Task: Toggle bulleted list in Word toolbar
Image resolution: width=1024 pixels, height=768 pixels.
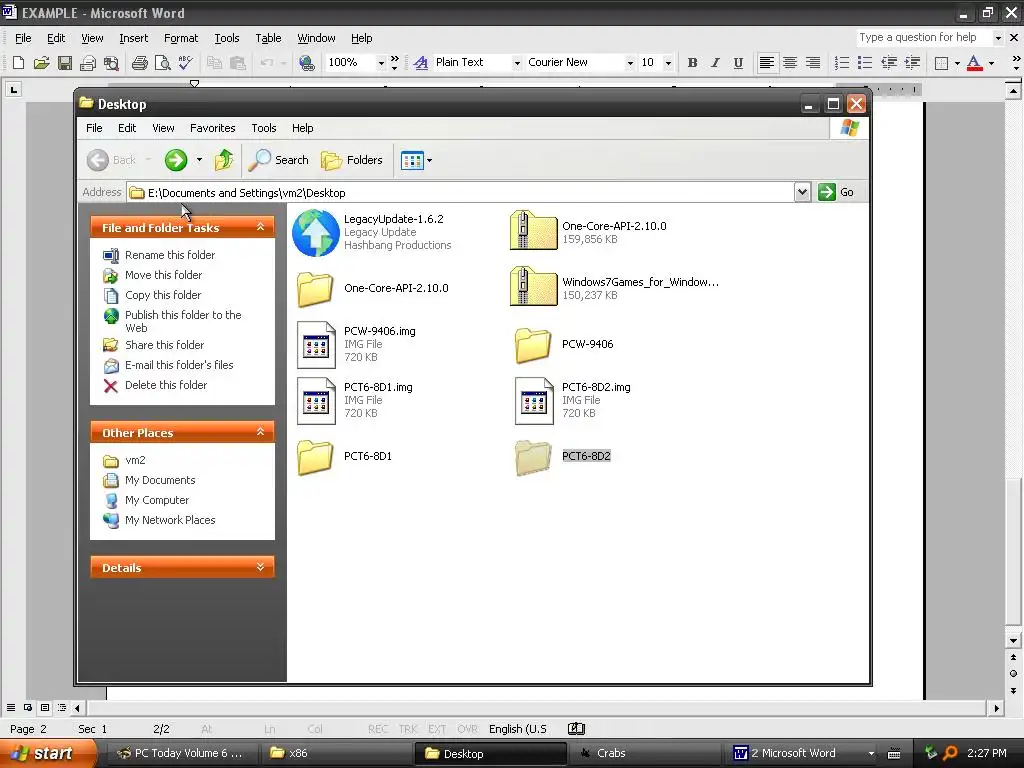Action: [x=865, y=63]
